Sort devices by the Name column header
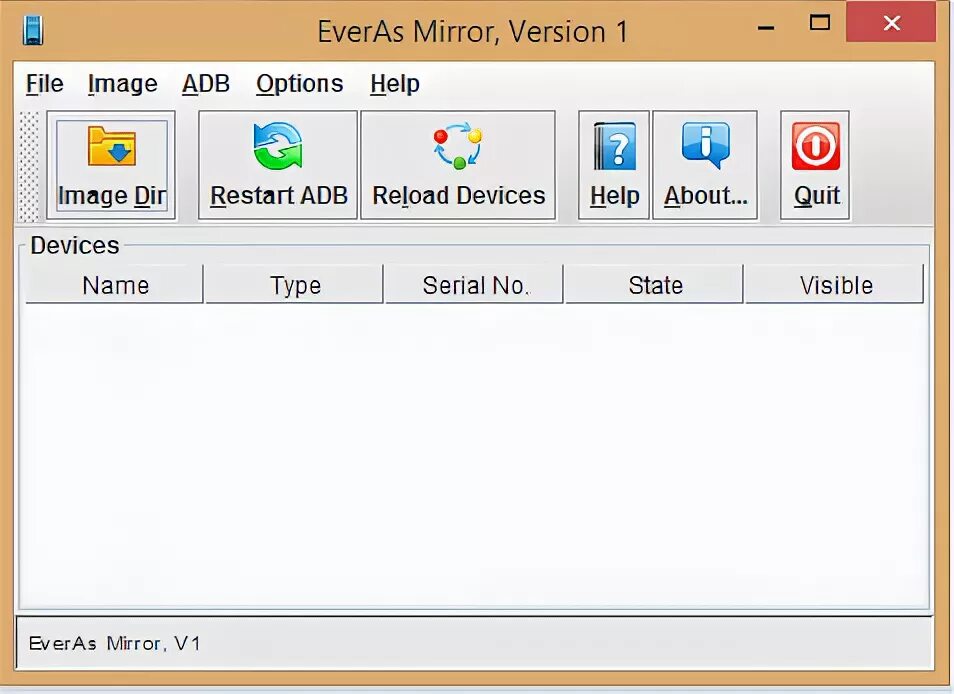The image size is (954, 694). pyautogui.click(x=114, y=285)
